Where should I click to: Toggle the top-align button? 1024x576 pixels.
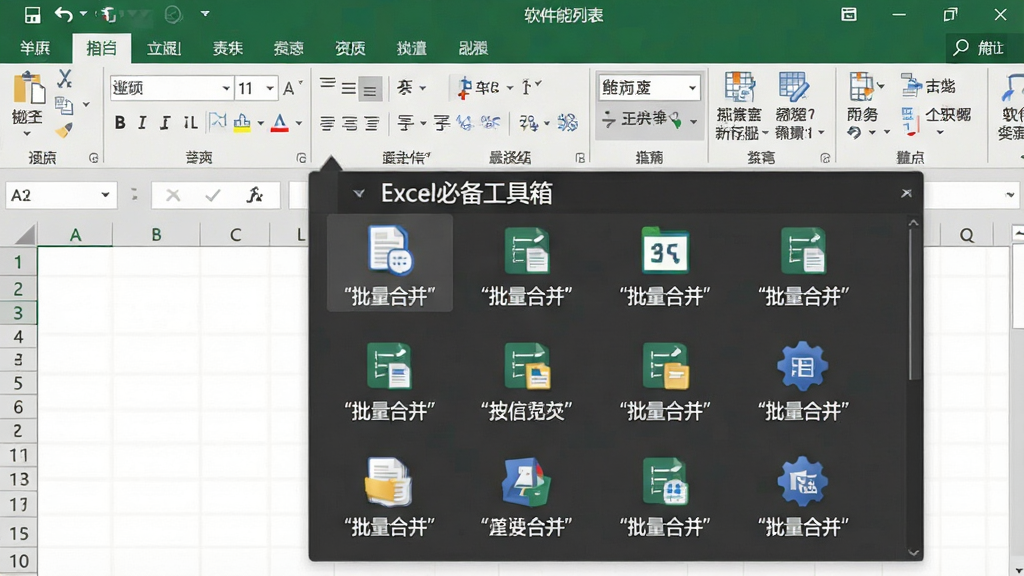coord(328,86)
